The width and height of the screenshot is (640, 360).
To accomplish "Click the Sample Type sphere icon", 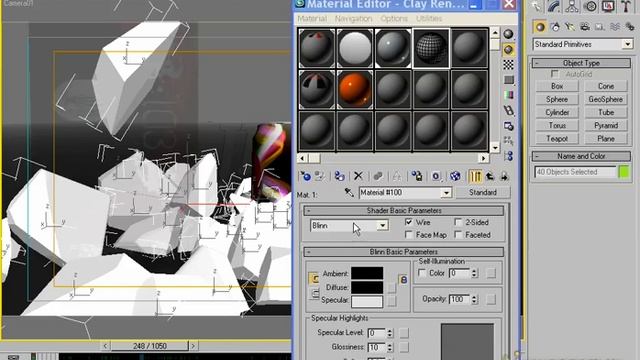I will point(508,34).
